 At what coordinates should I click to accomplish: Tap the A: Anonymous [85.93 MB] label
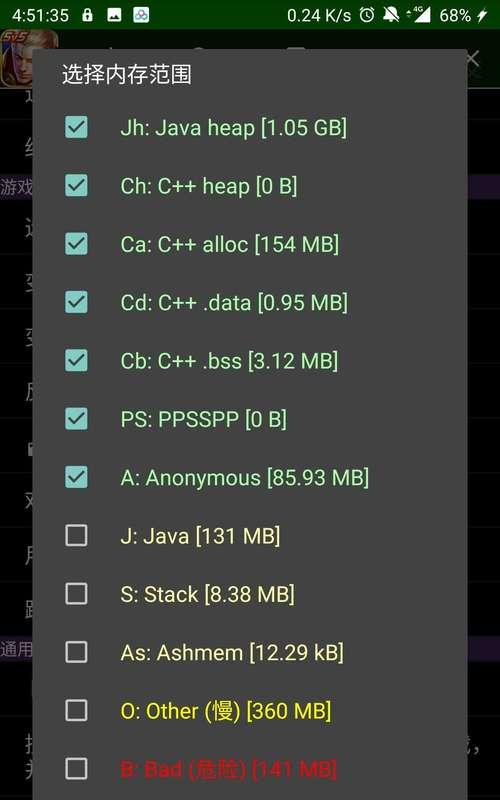pos(244,478)
